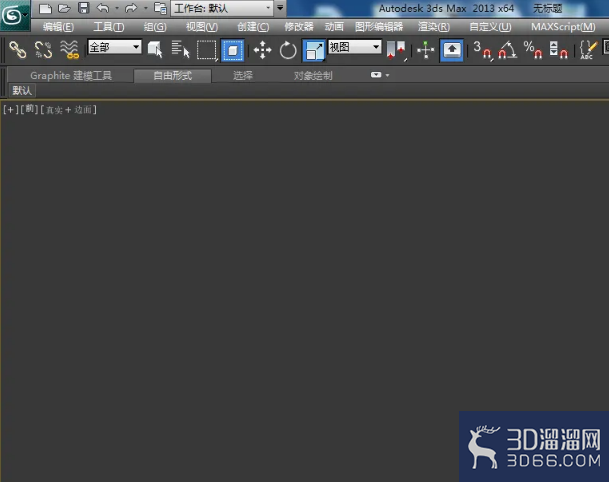Undo the last action arrow
This screenshot has width=609, height=482.
tap(103, 8)
